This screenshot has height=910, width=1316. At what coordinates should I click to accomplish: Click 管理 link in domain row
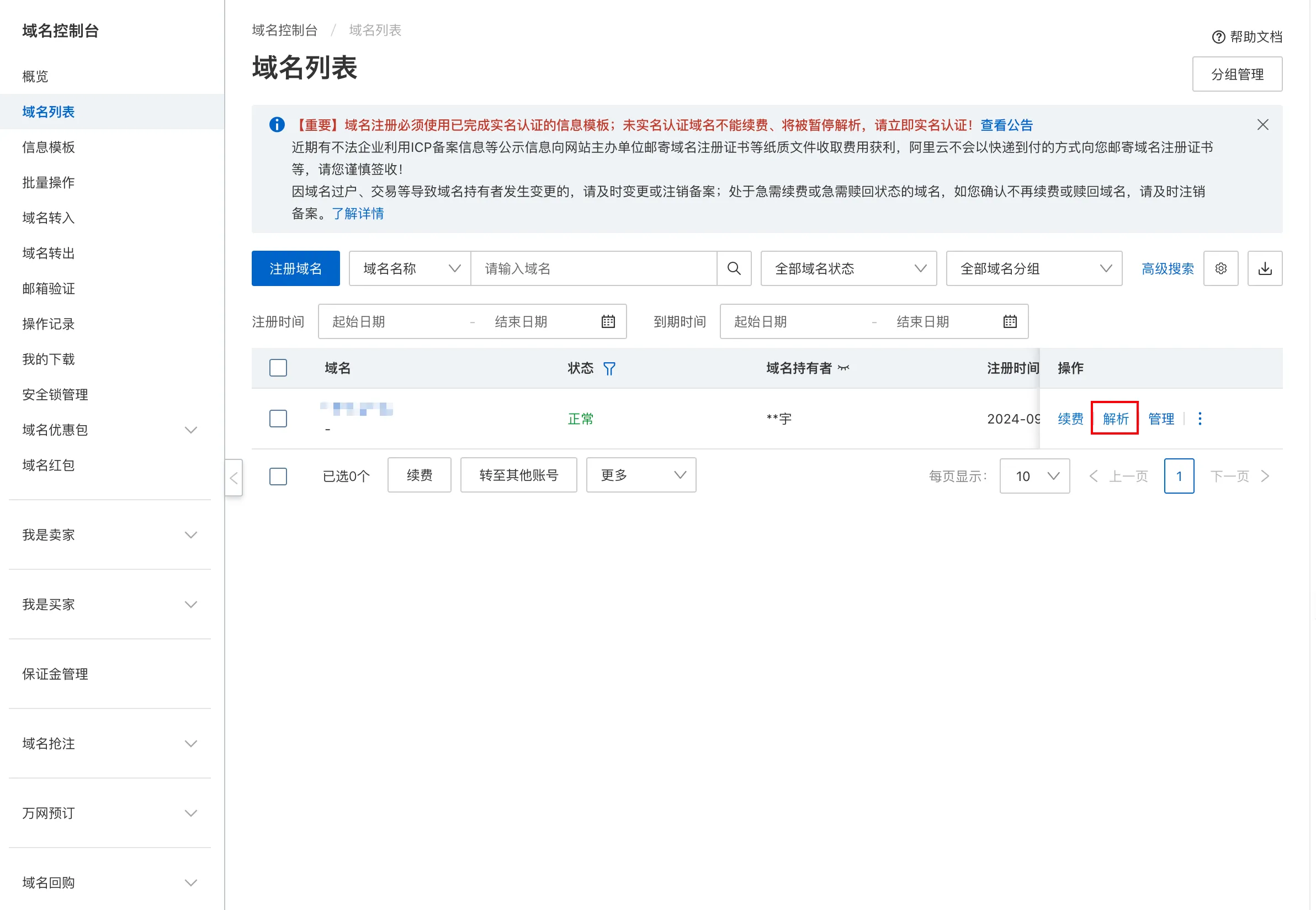click(1161, 419)
